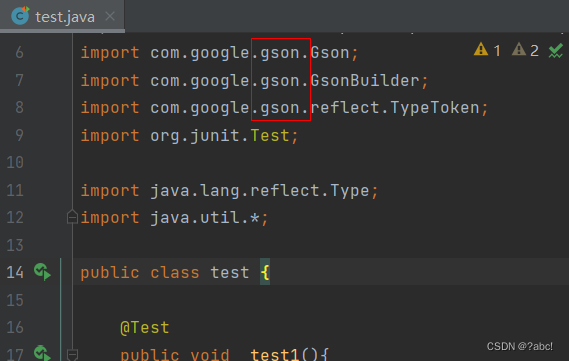Click the java.util.* import statement

click(x=174, y=217)
